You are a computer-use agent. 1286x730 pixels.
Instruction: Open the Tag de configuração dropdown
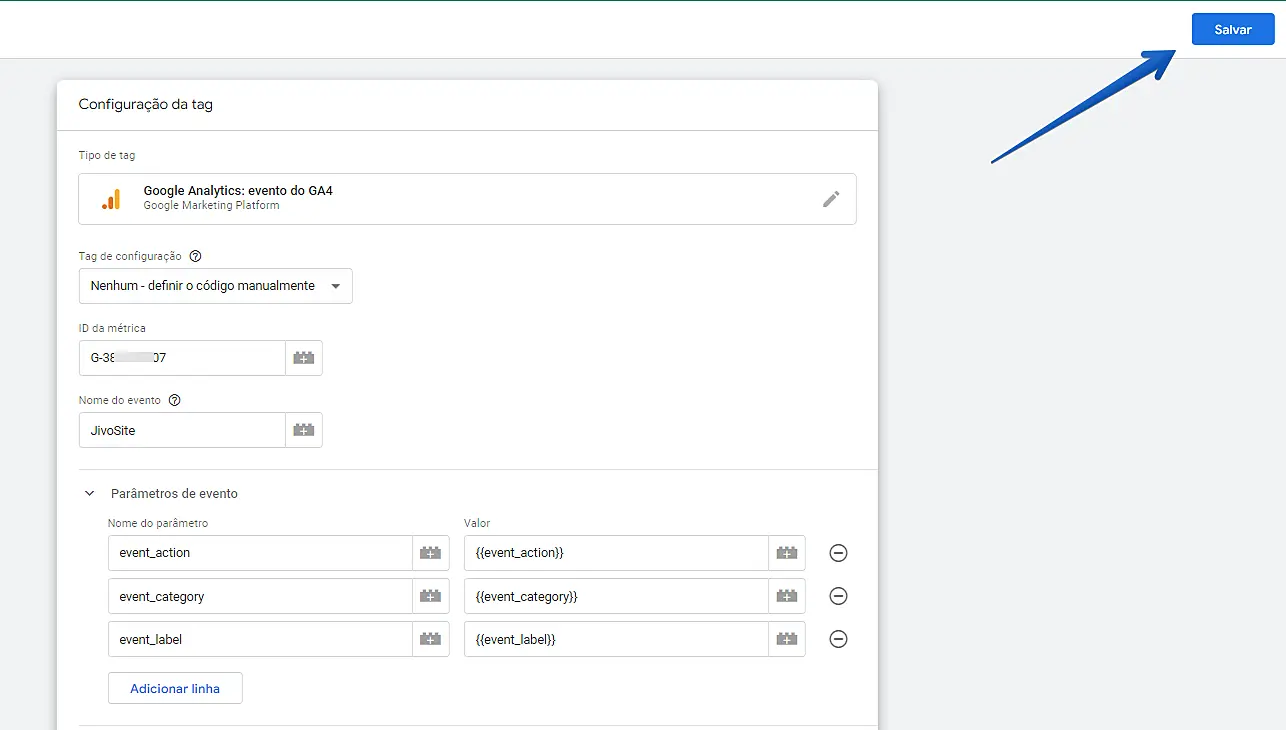click(x=215, y=286)
